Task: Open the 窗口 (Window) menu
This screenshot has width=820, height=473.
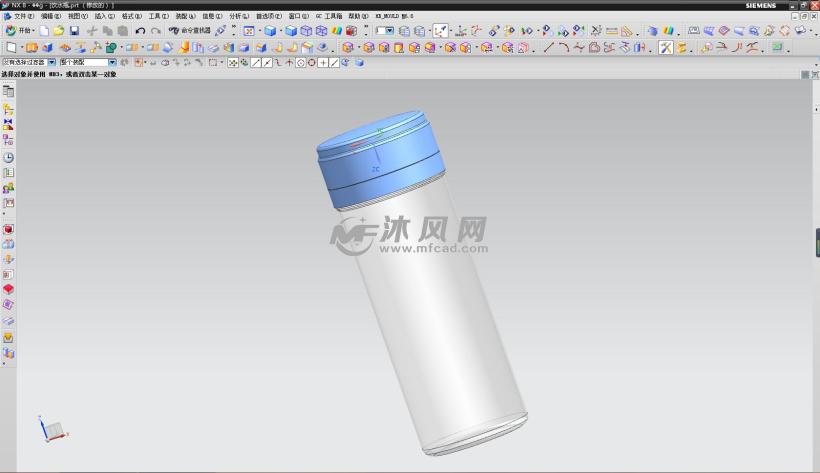Action: (299, 16)
